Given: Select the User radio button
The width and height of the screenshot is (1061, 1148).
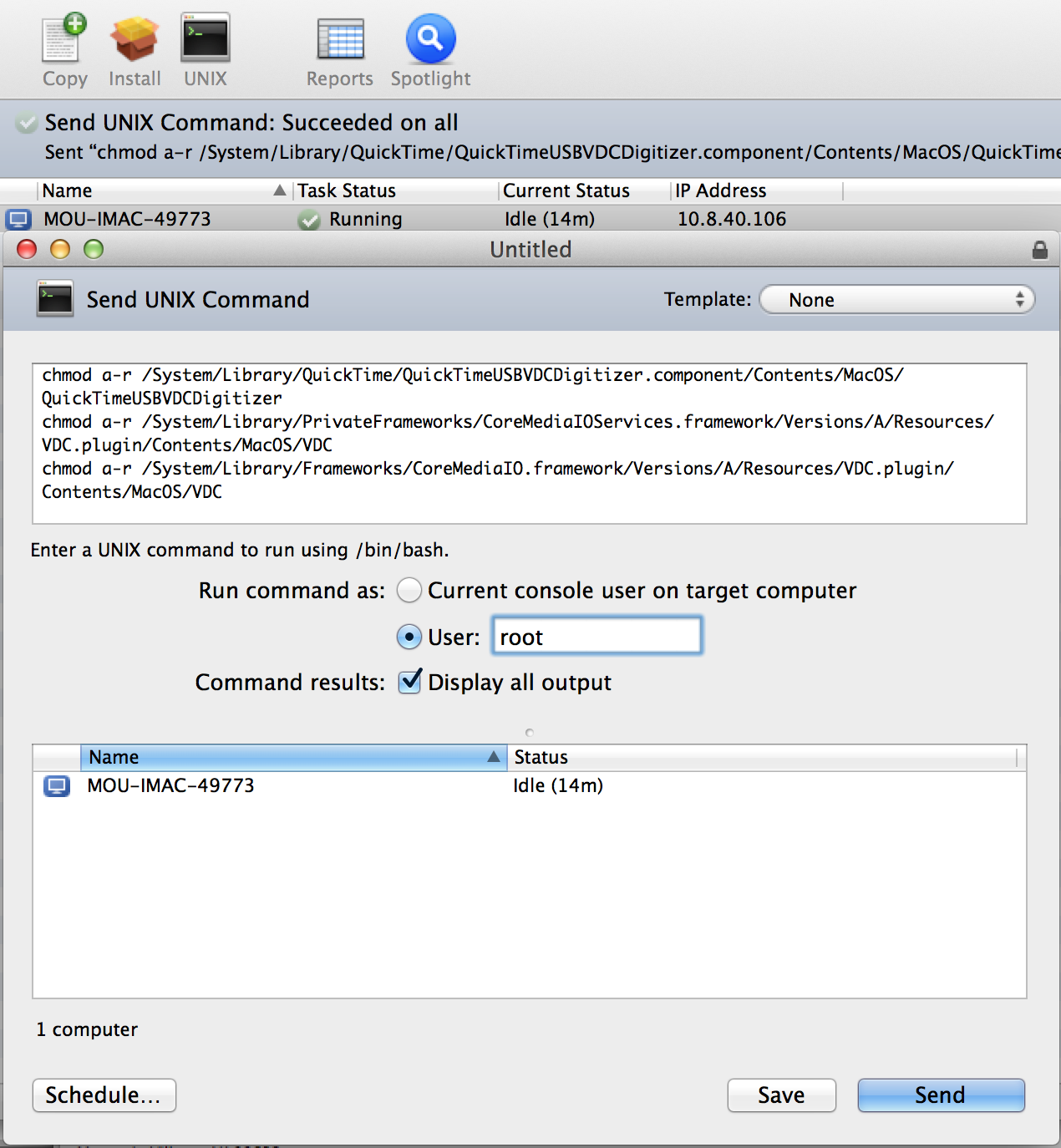Looking at the screenshot, I should 409,637.
